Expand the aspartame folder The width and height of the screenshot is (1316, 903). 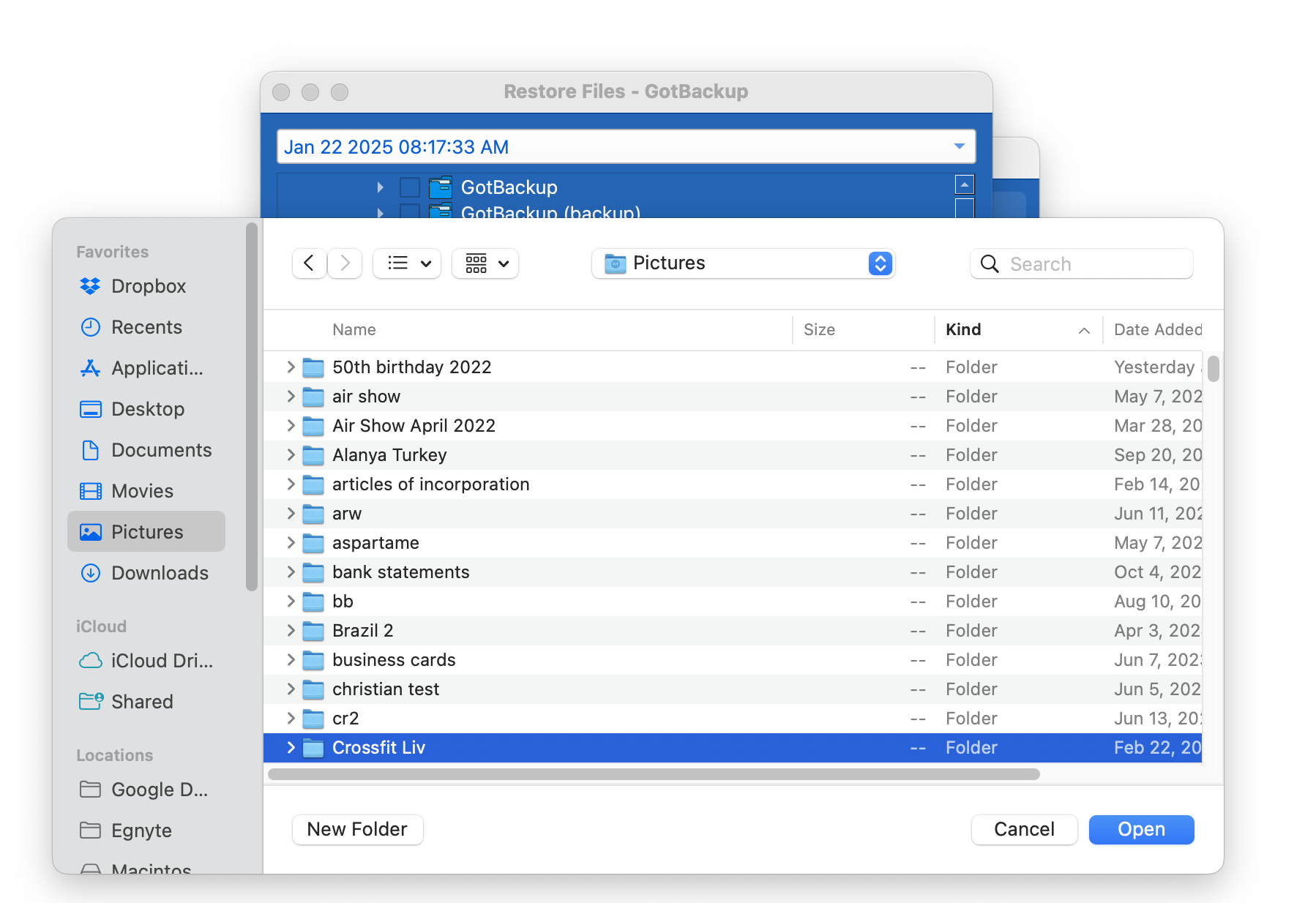tap(291, 543)
